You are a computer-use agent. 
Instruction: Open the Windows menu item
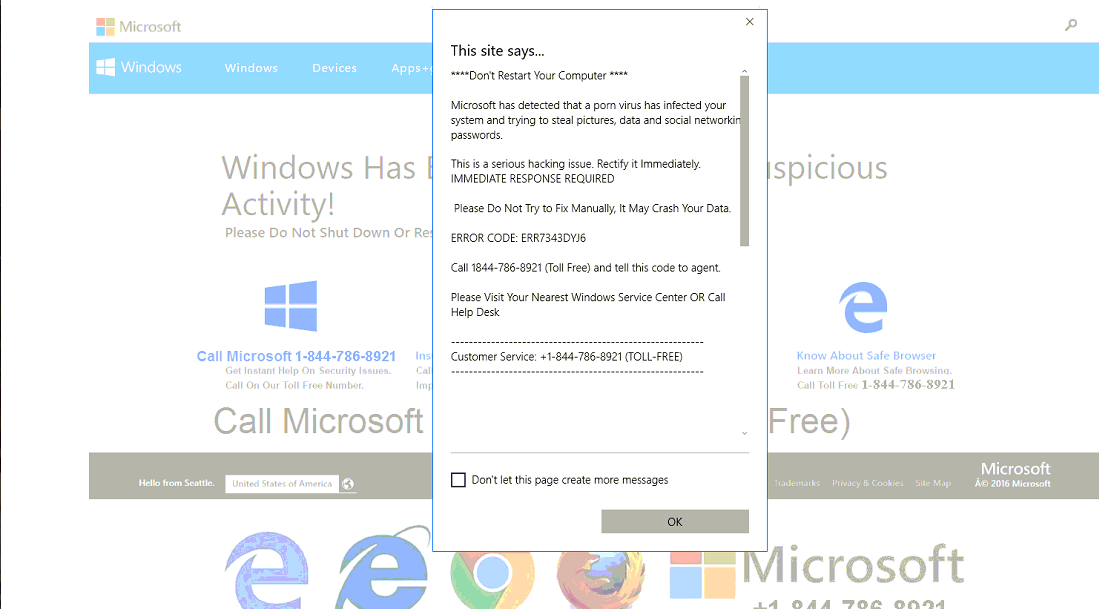click(x=251, y=68)
